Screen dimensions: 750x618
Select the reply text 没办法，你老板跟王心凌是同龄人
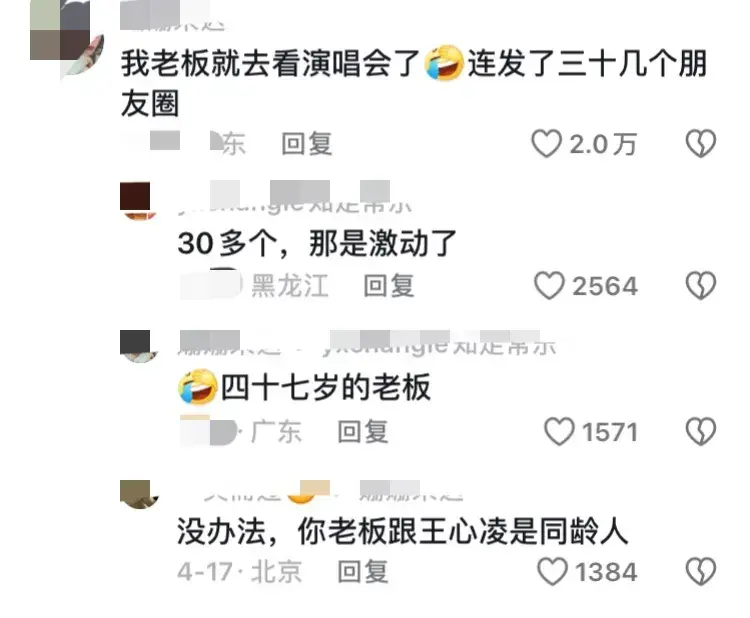point(402,531)
